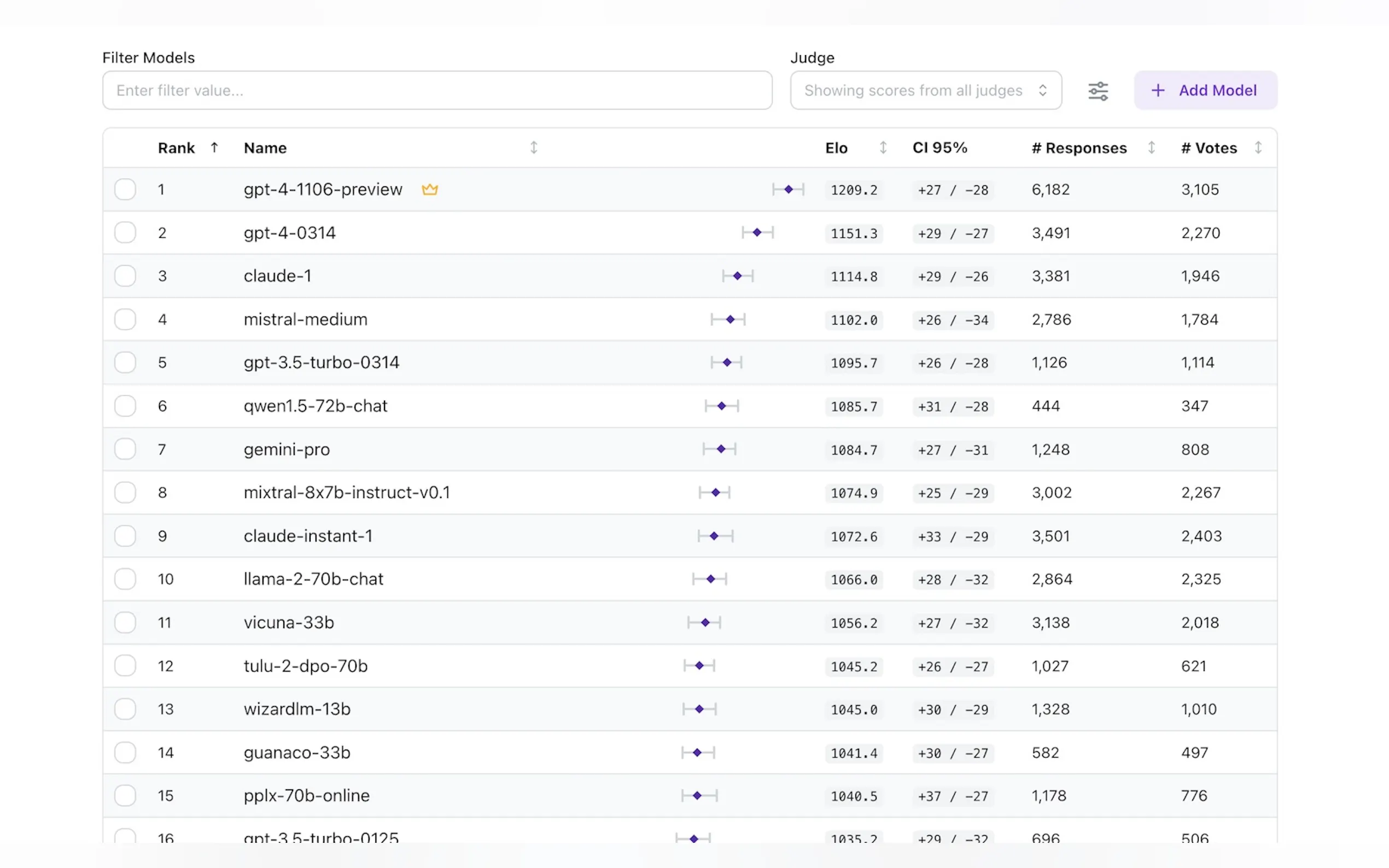Select the claude-1 row checkbox

[x=125, y=276]
